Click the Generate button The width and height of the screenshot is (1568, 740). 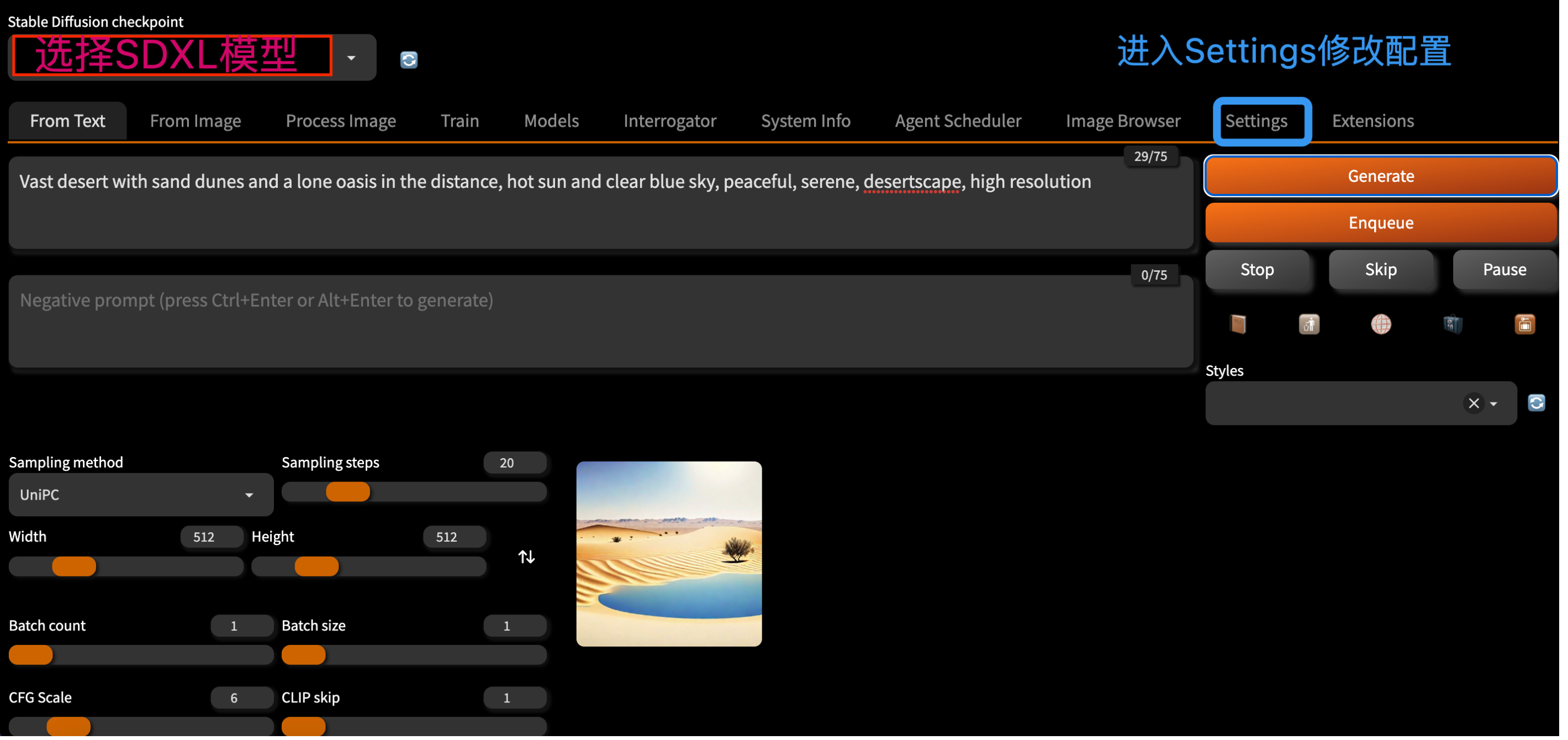[x=1381, y=176]
